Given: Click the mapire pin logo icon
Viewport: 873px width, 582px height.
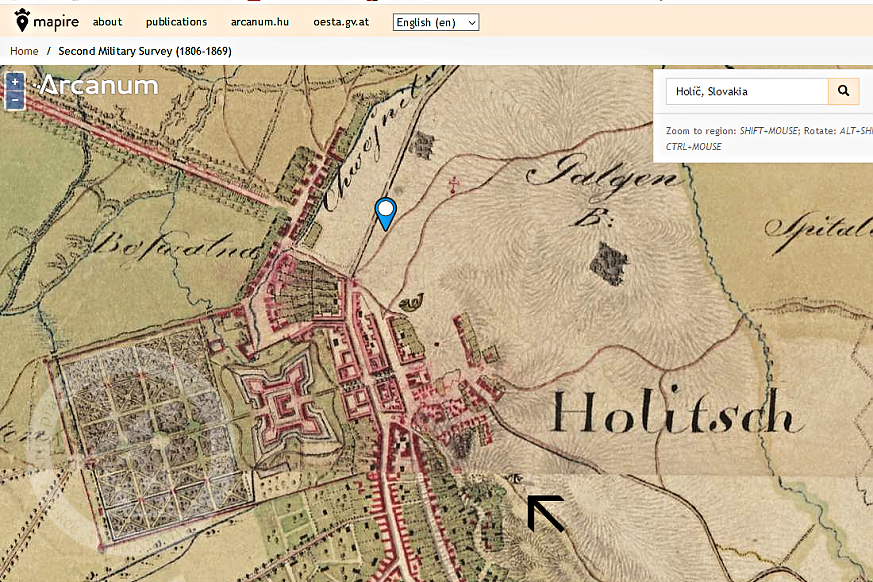Looking at the screenshot, I should pos(22,19).
